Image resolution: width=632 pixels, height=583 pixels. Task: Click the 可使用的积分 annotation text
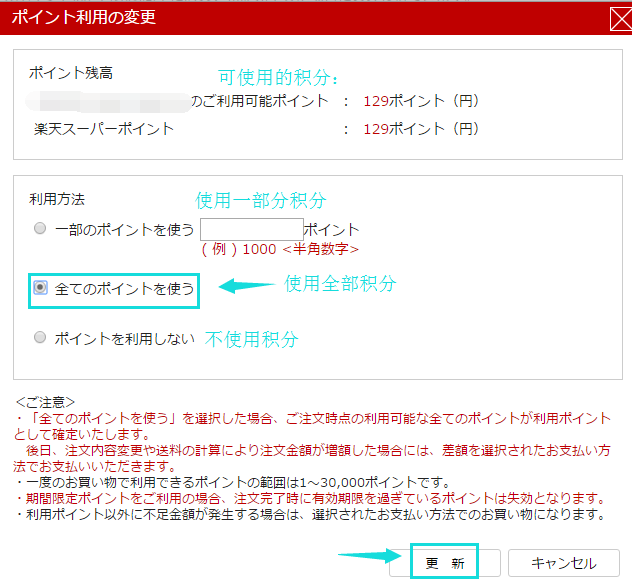click(279, 77)
